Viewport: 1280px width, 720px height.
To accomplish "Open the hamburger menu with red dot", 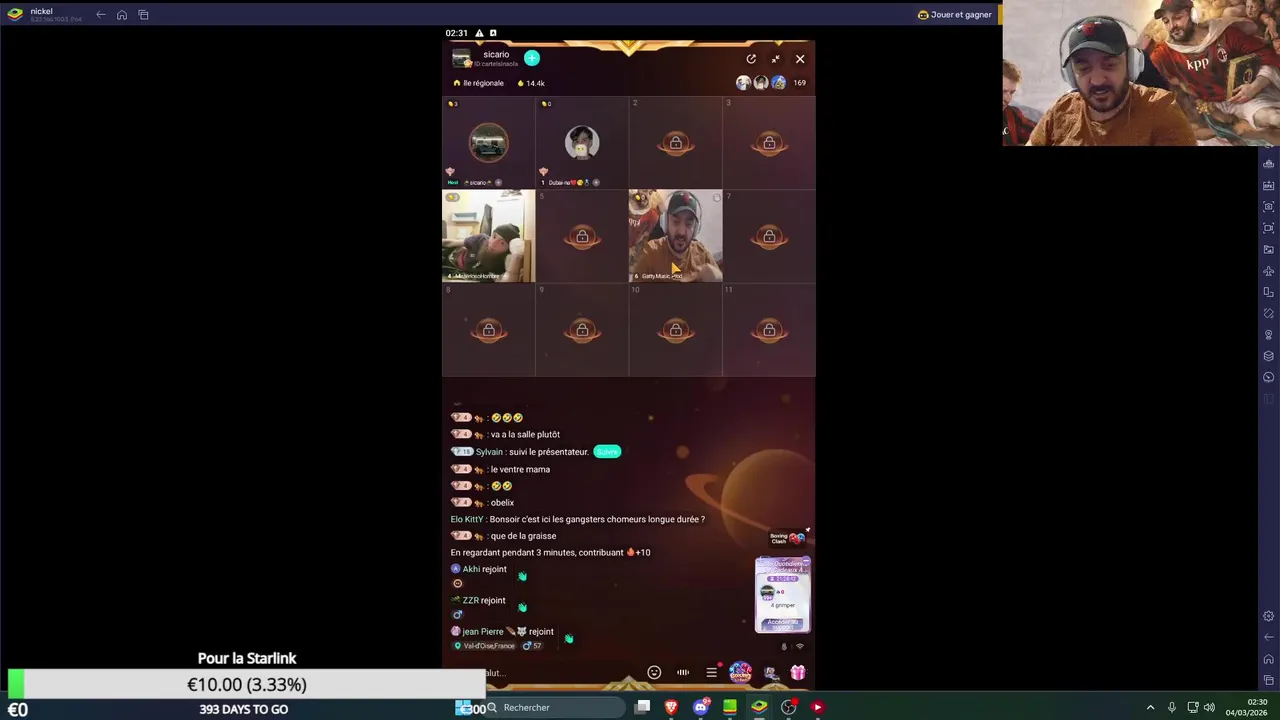I will (x=712, y=673).
